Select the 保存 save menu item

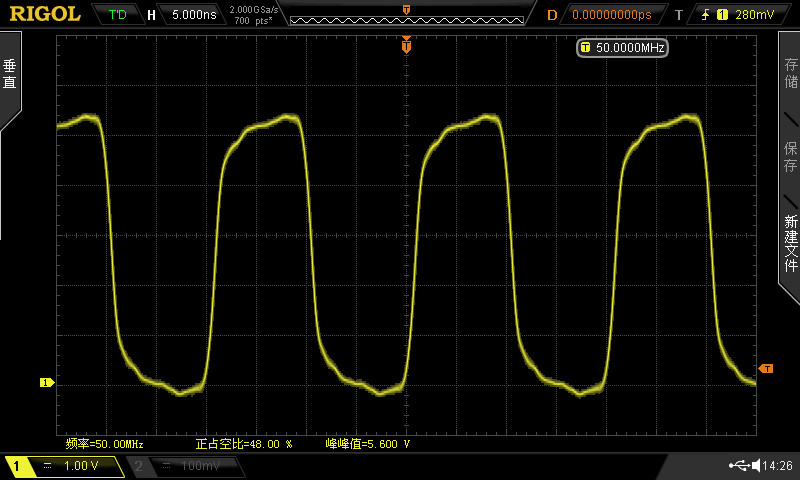[x=791, y=157]
